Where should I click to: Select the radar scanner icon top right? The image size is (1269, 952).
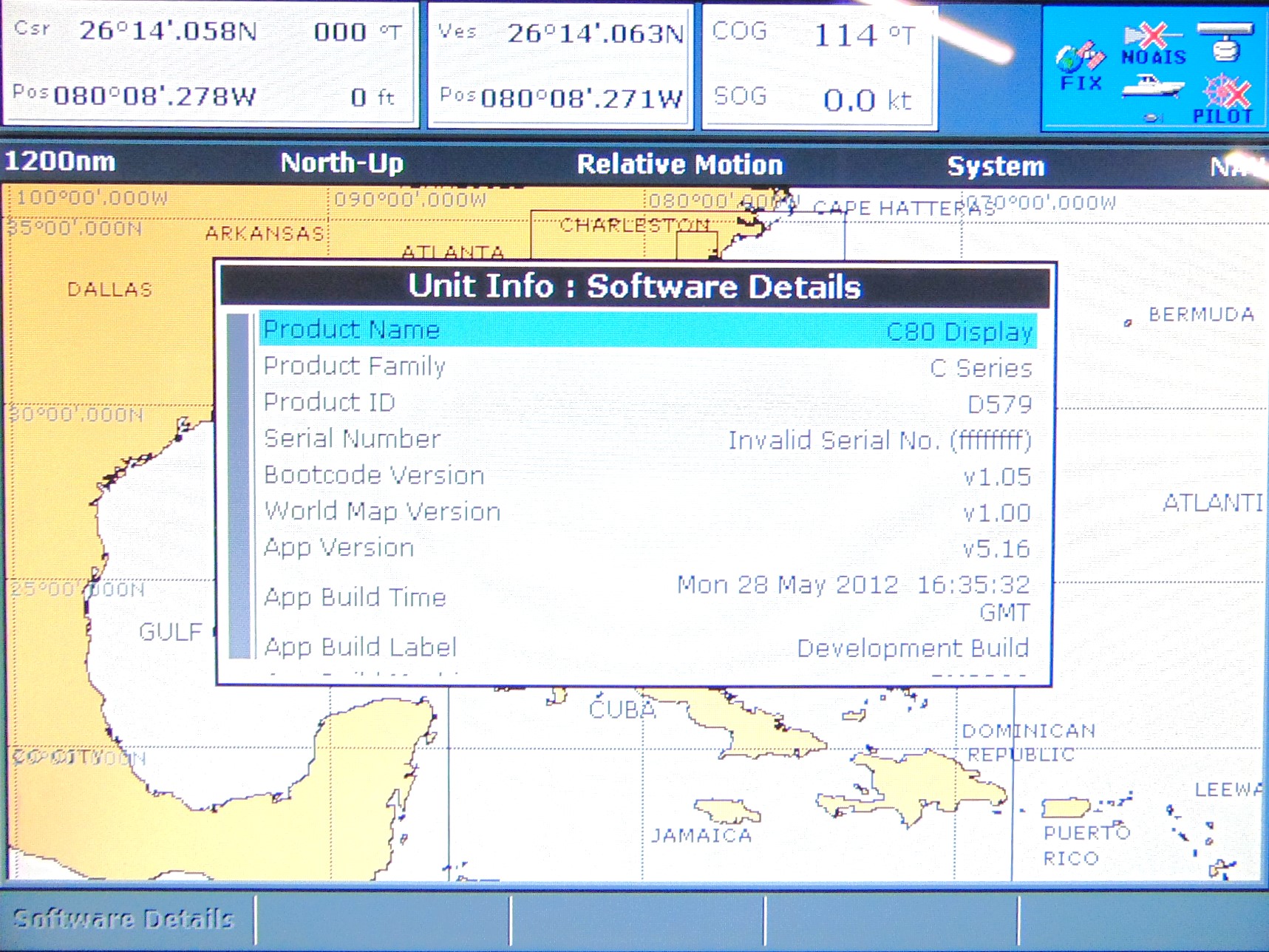(x=1226, y=41)
